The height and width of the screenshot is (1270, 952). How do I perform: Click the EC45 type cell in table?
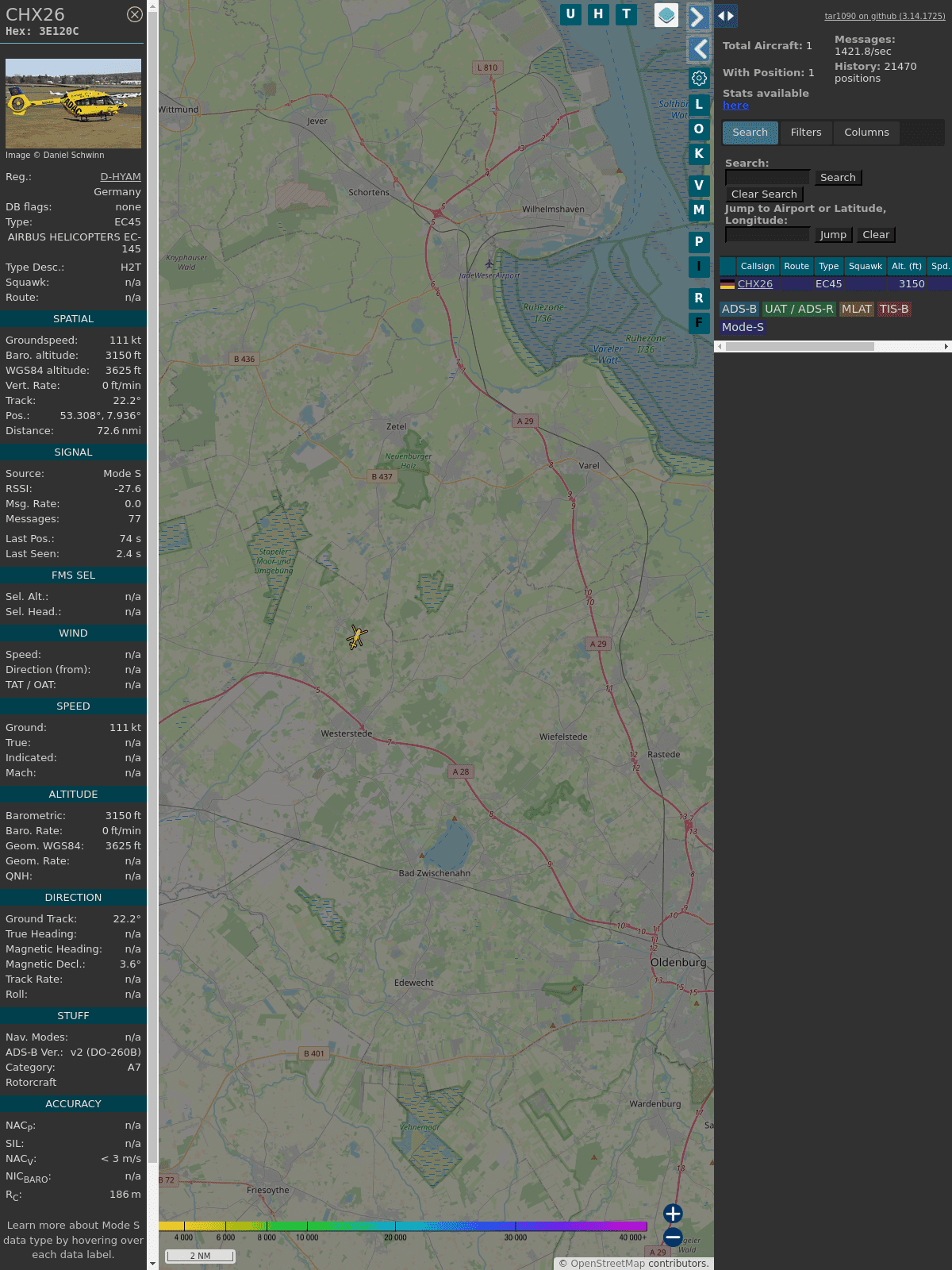click(x=829, y=283)
